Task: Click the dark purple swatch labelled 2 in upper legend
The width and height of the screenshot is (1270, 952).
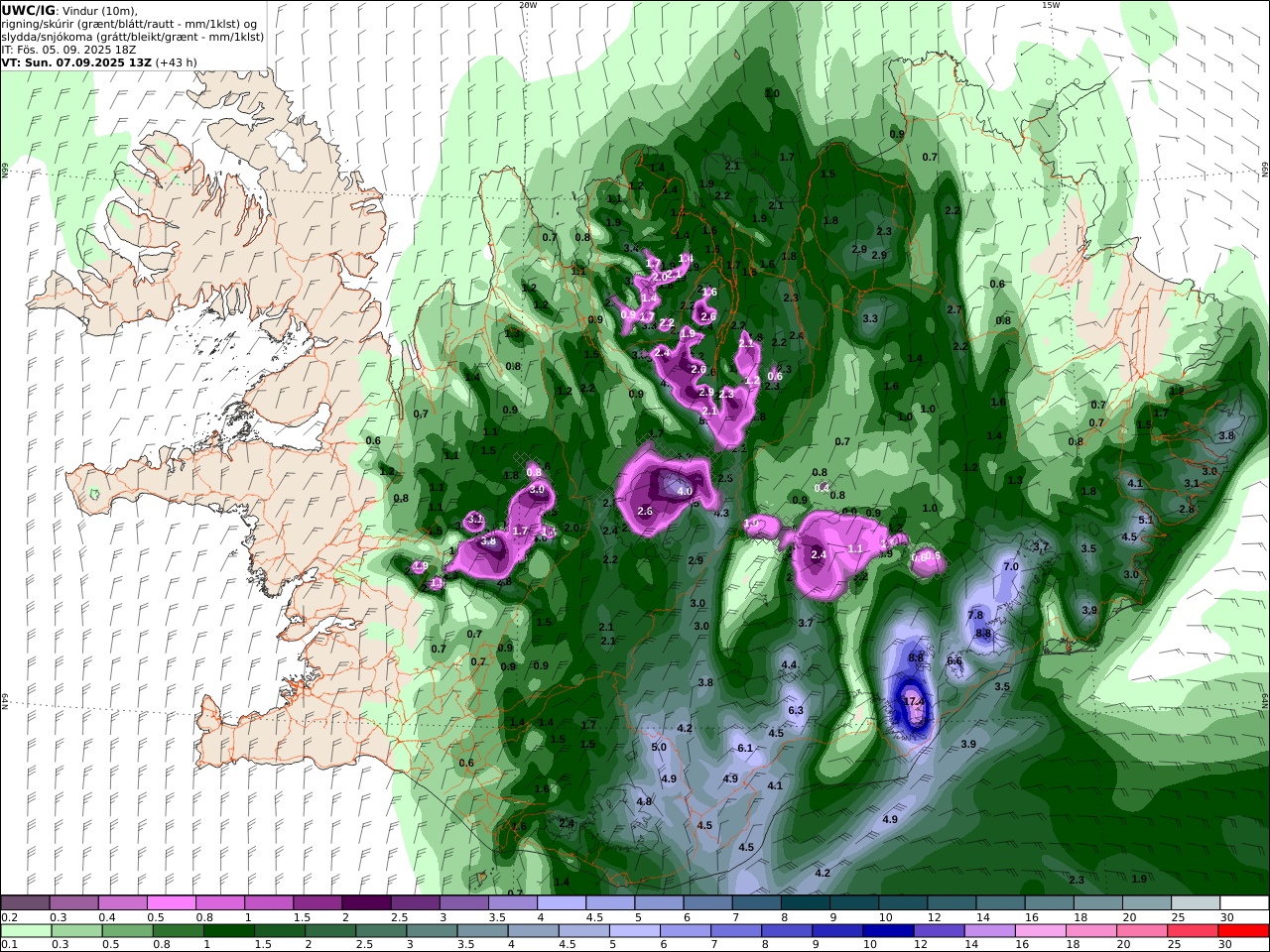Action: (366, 903)
